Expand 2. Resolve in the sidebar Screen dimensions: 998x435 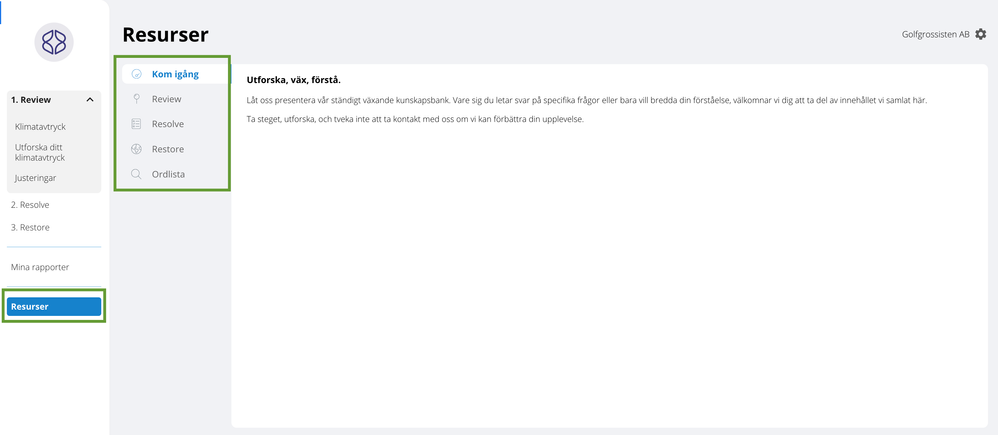30,205
